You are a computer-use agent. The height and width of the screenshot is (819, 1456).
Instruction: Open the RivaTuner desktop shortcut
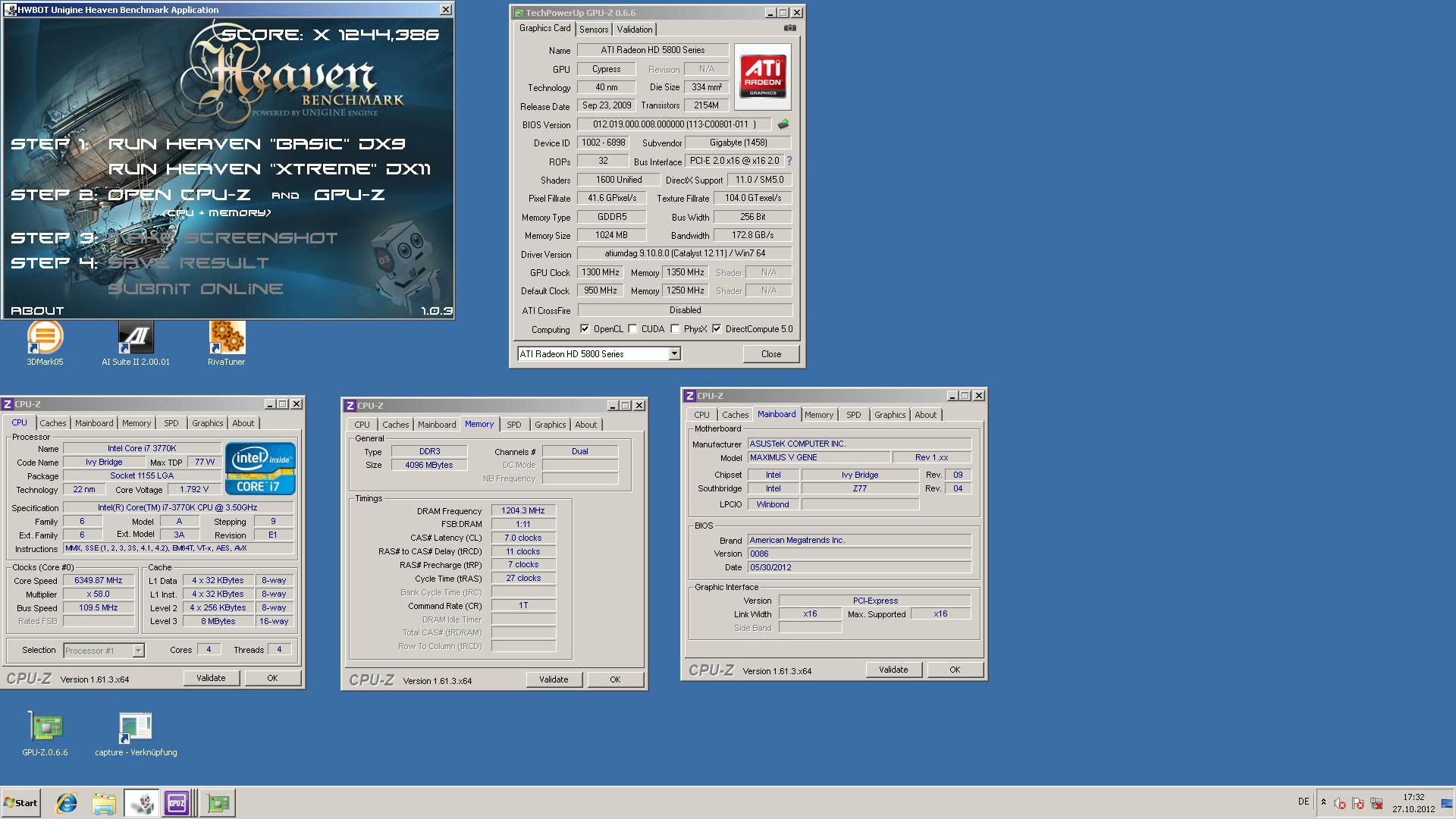point(226,343)
